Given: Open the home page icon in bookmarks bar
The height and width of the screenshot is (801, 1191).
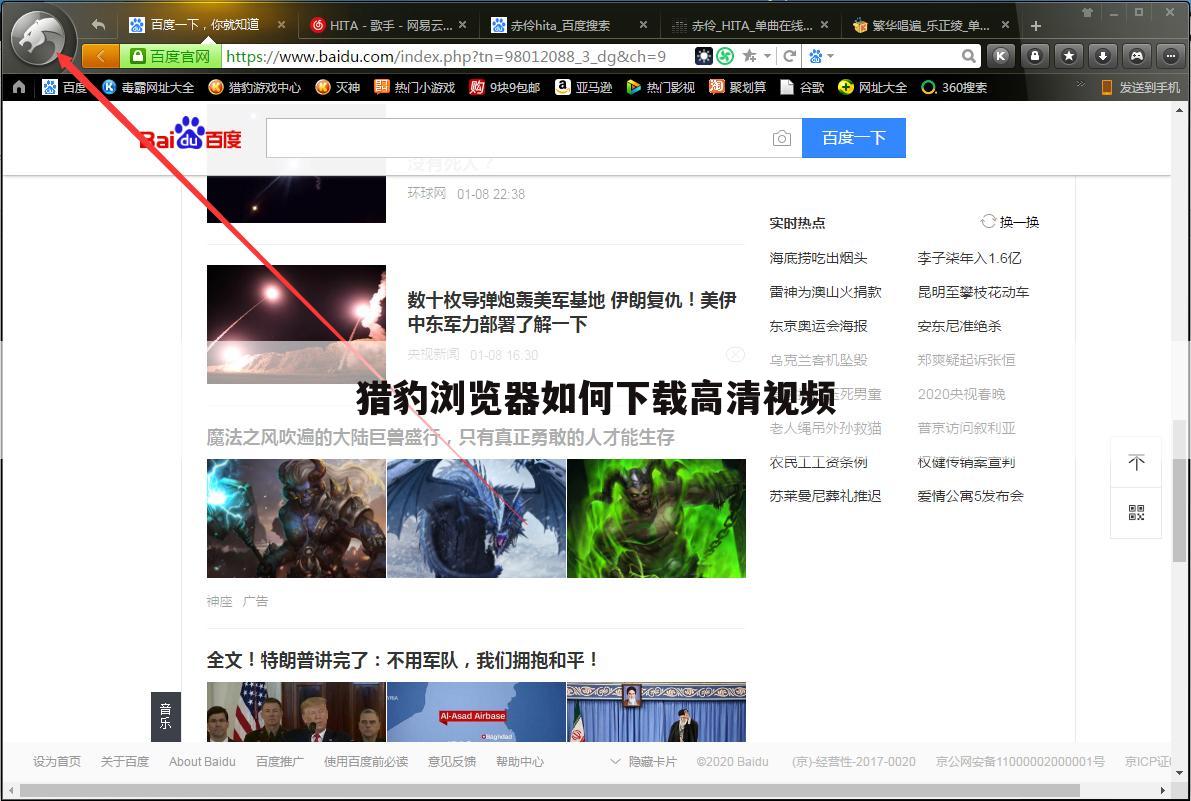Looking at the screenshot, I should tap(19, 87).
